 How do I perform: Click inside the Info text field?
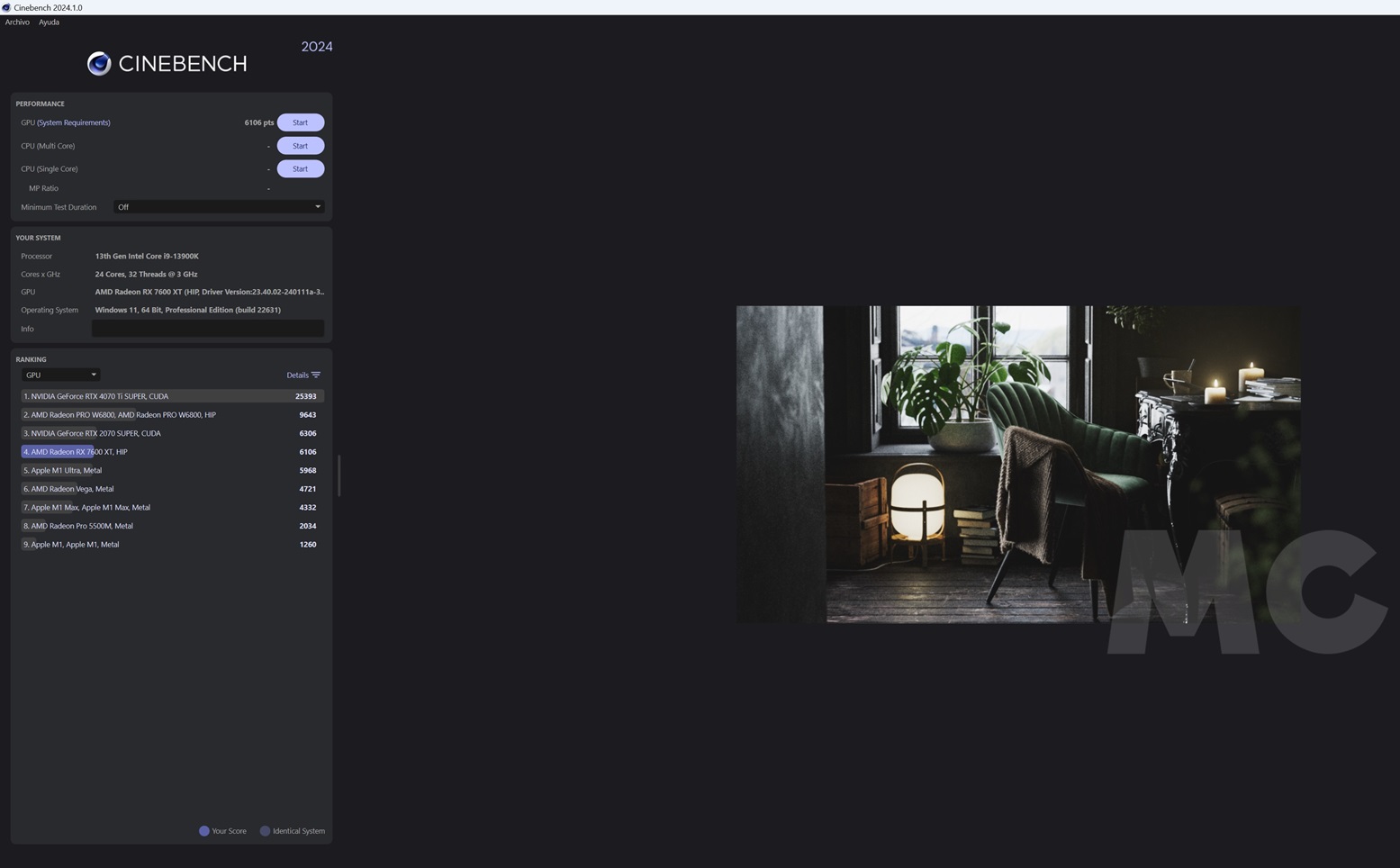point(207,329)
